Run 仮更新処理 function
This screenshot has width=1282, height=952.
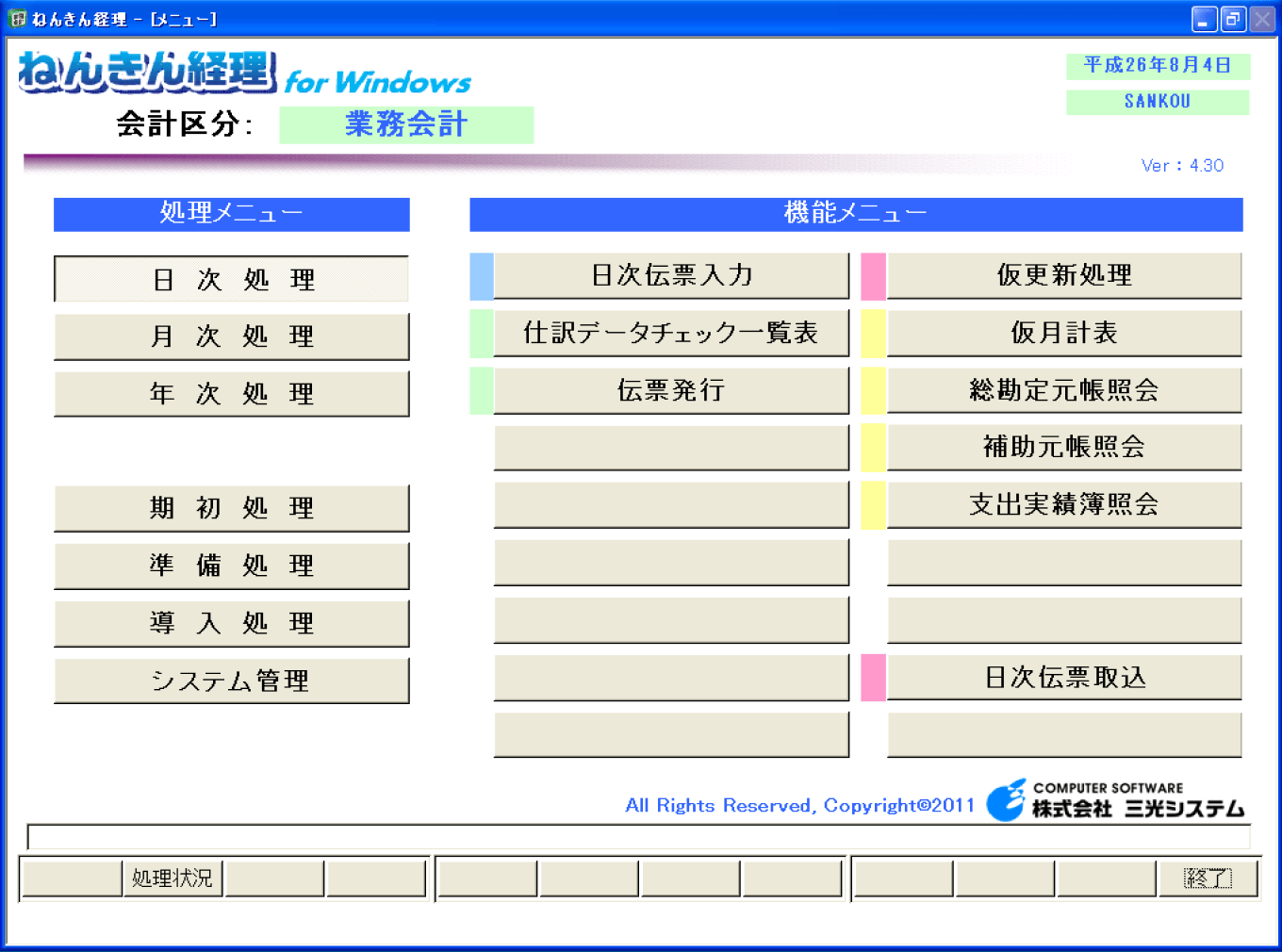coord(1064,275)
